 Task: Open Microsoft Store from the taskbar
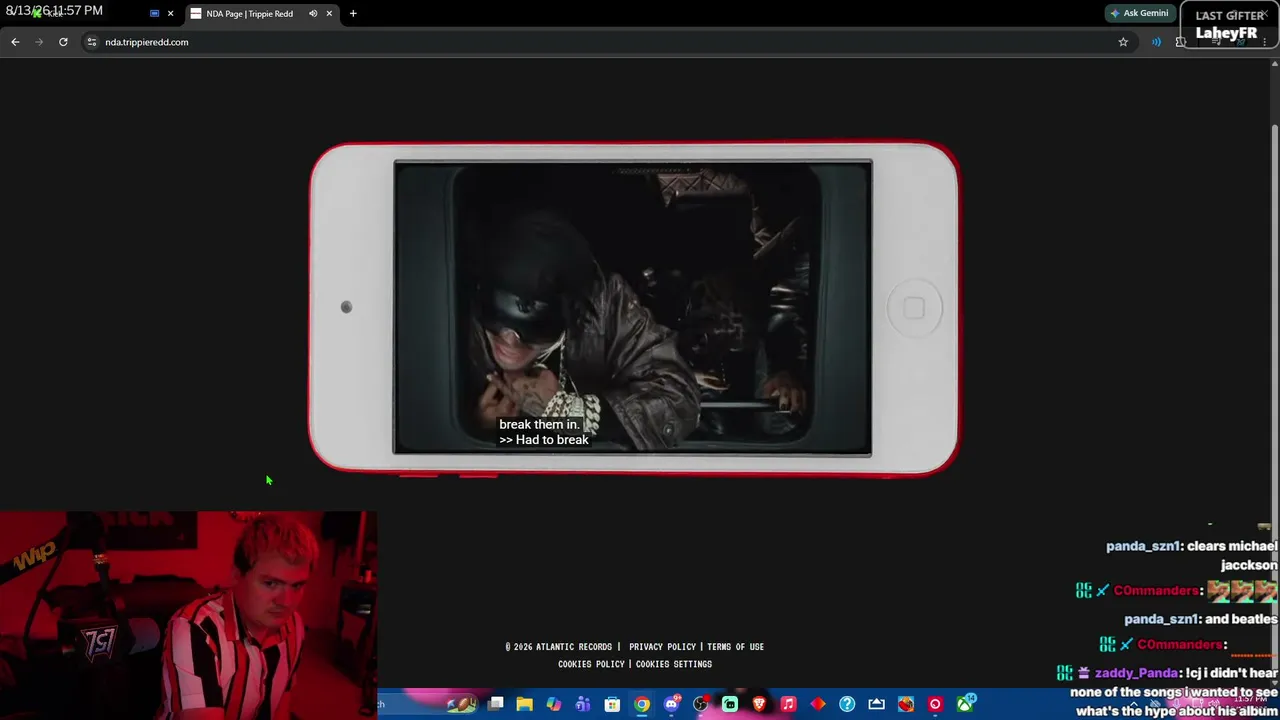[x=612, y=704]
